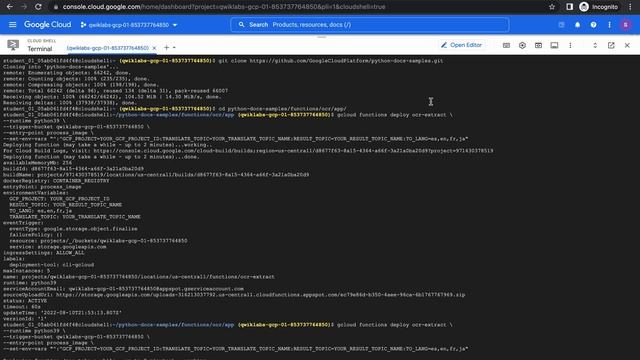This screenshot has height=360, width=640.
Task: Open Cloud Shell in a new window
Action: tap(611, 45)
